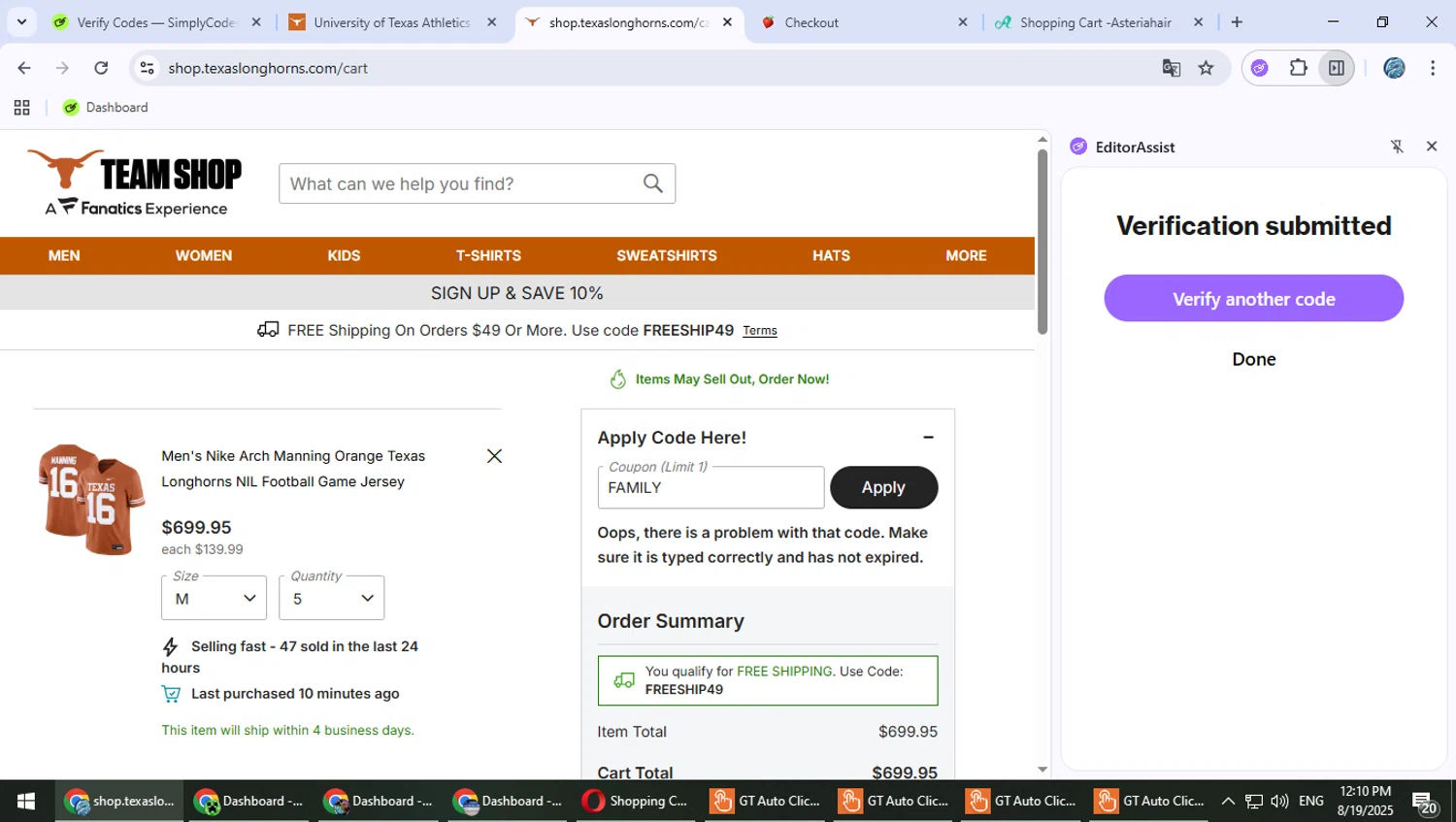Viewport: 1456px width, 822px height.
Task: Show hidden system tray icons
Action: tap(1228, 802)
